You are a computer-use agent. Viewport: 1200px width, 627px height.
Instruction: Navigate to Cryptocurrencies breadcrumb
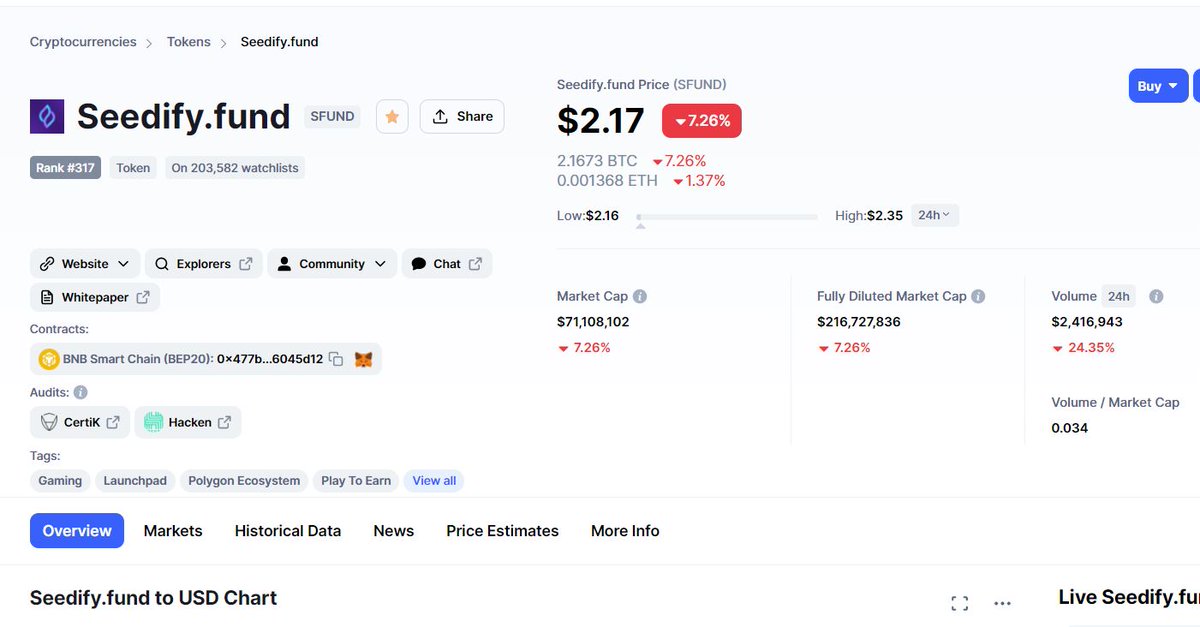tap(83, 42)
